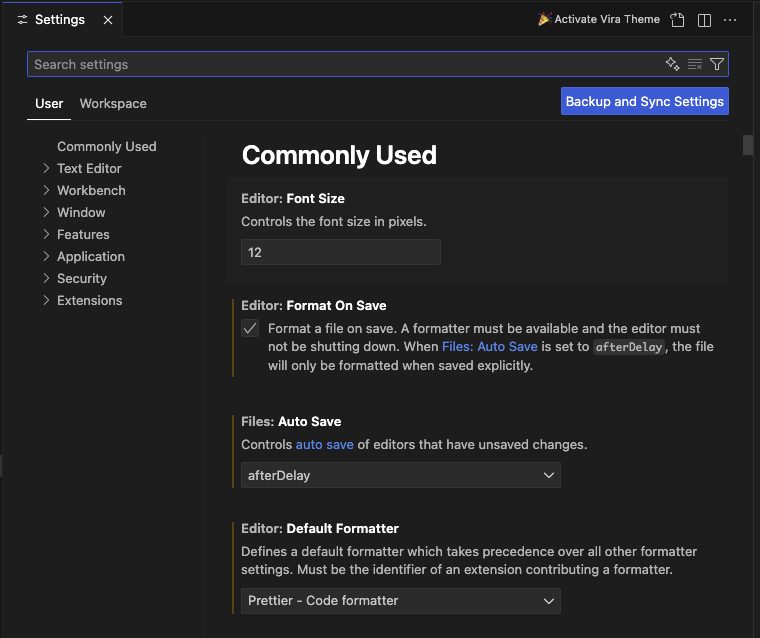Switch to the User settings tab

[x=49, y=103]
